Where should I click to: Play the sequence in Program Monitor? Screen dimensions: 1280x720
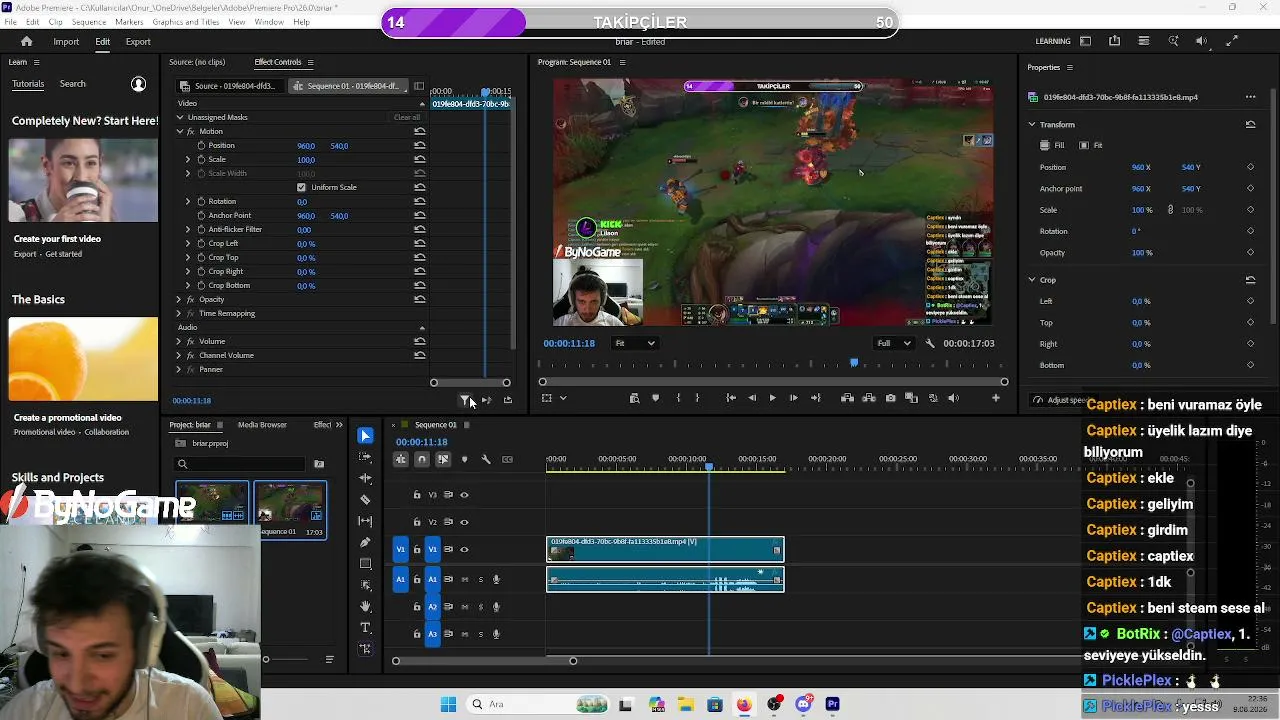(x=772, y=398)
